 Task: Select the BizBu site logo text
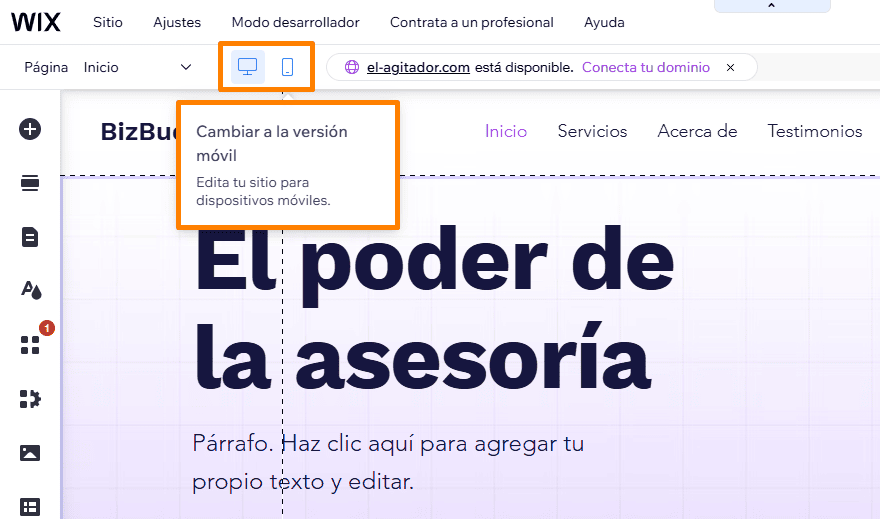(x=139, y=132)
